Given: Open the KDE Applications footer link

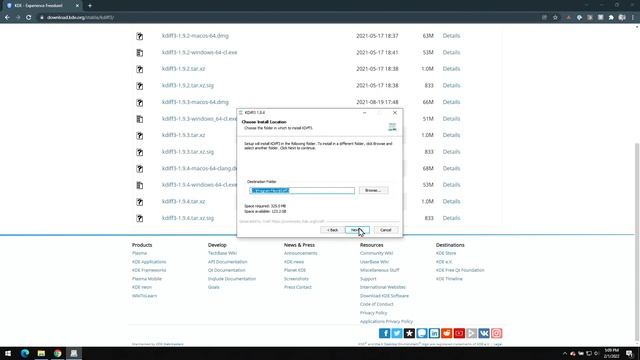Looking at the screenshot, I should pyautogui.click(x=149, y=262).
